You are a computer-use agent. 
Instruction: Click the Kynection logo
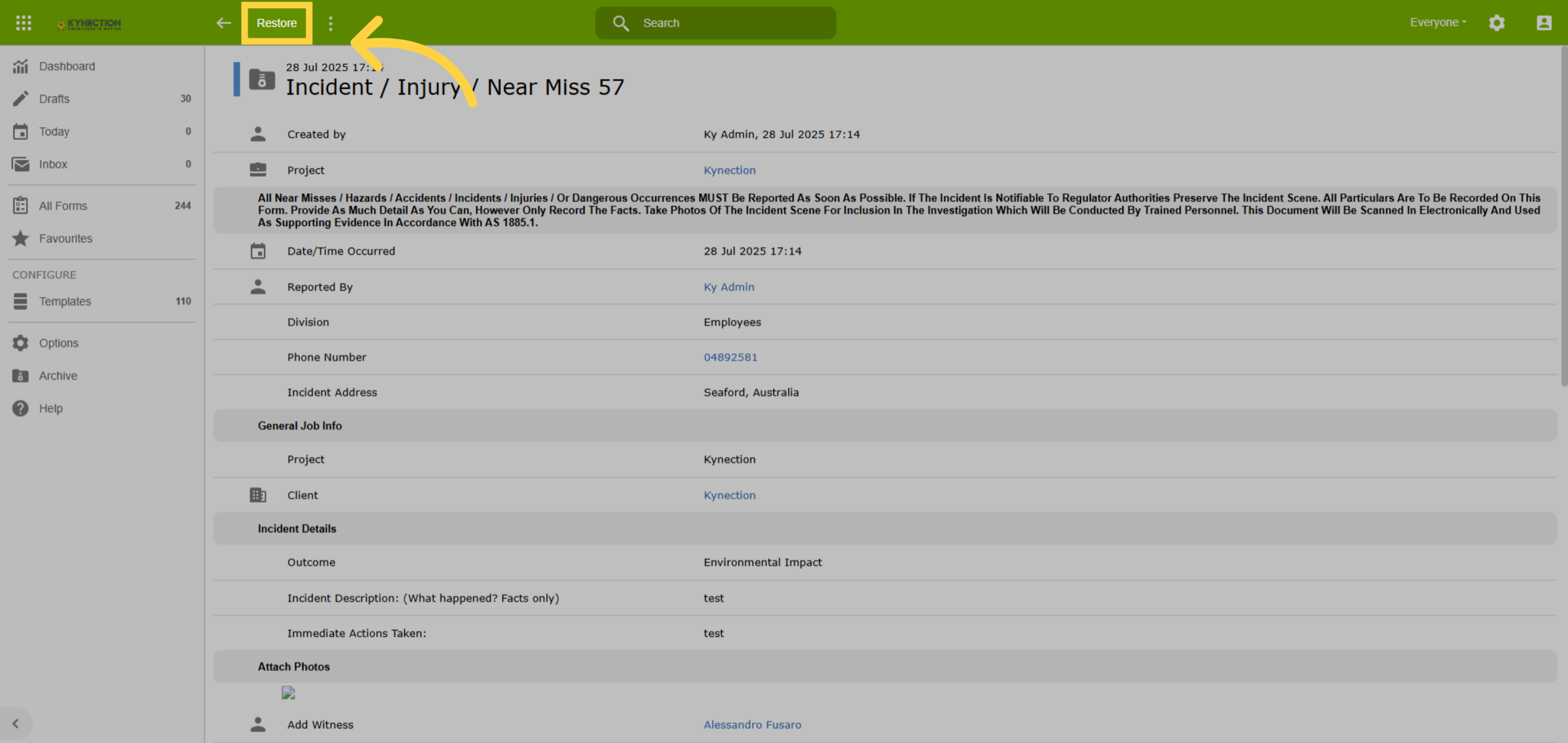(x=89, y=24)
